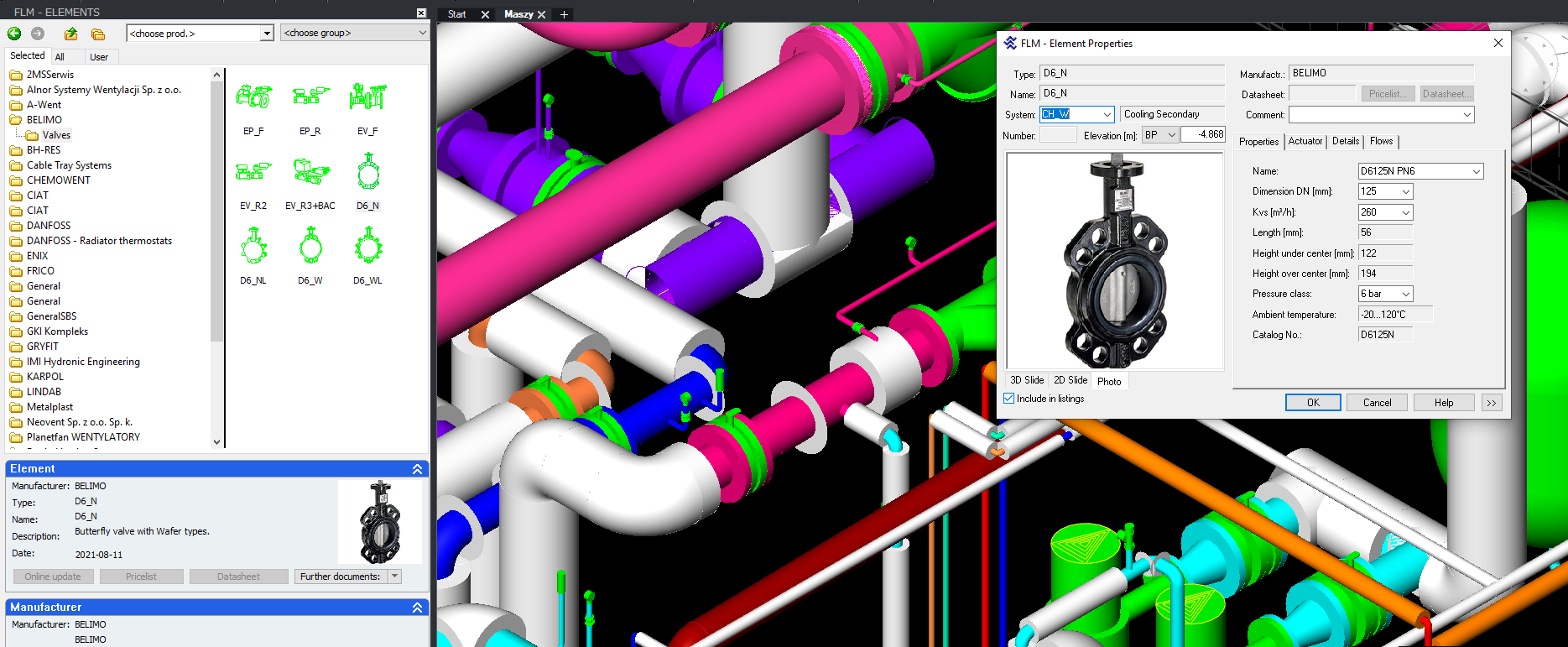Click the folder-up icon in Elements toolbar

71,34
